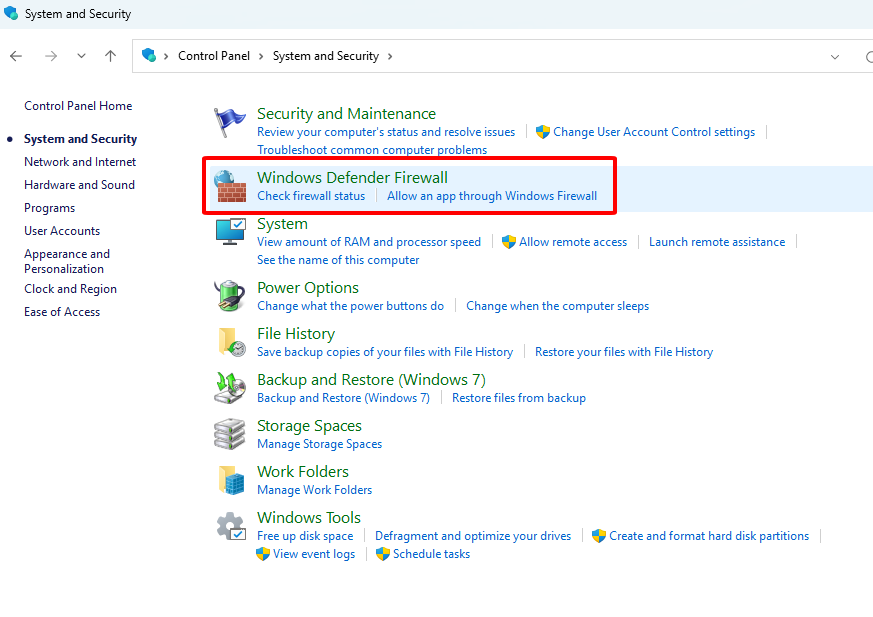This screenshot has height=617, width=873.
Task: Open recent locations dropdown arrow
Action: [81, 56]
